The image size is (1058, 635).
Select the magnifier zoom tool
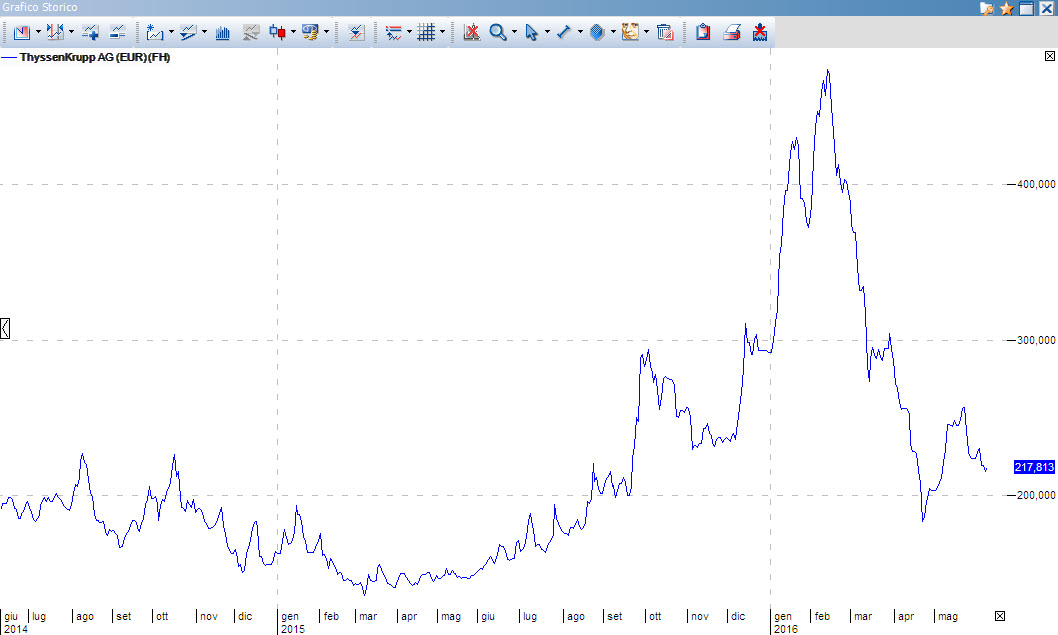tap(498, 32)
